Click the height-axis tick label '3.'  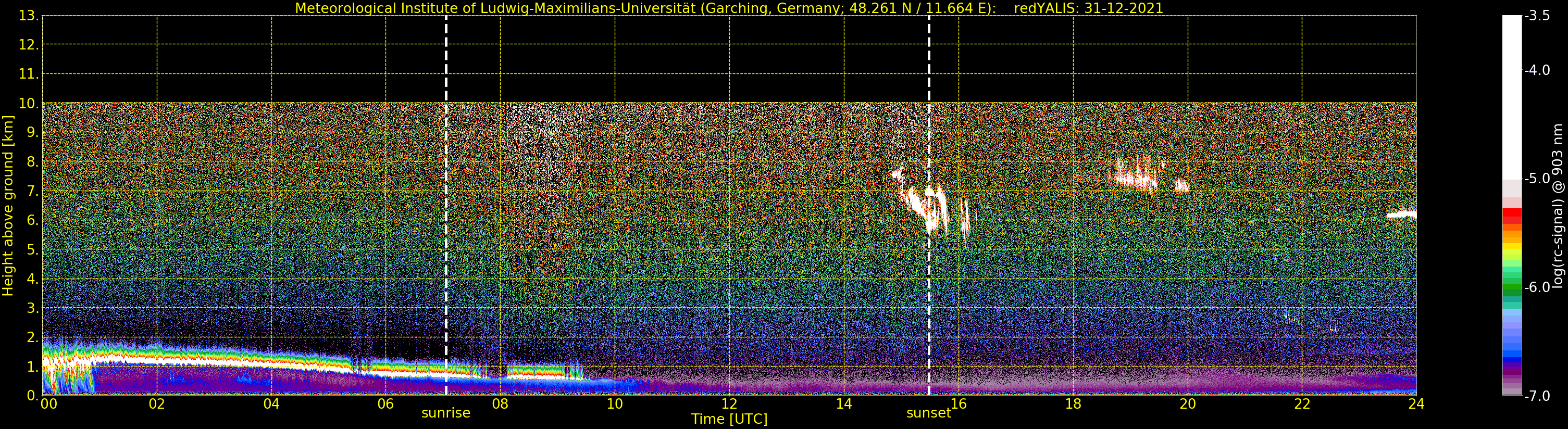[x=32, y=308]
